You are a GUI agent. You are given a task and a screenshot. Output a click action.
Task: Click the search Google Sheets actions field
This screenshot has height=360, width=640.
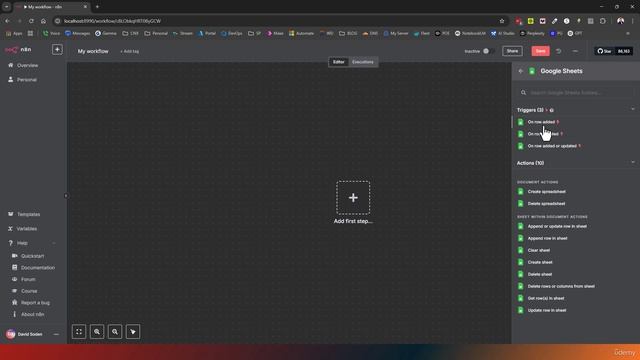click(576, 93)
